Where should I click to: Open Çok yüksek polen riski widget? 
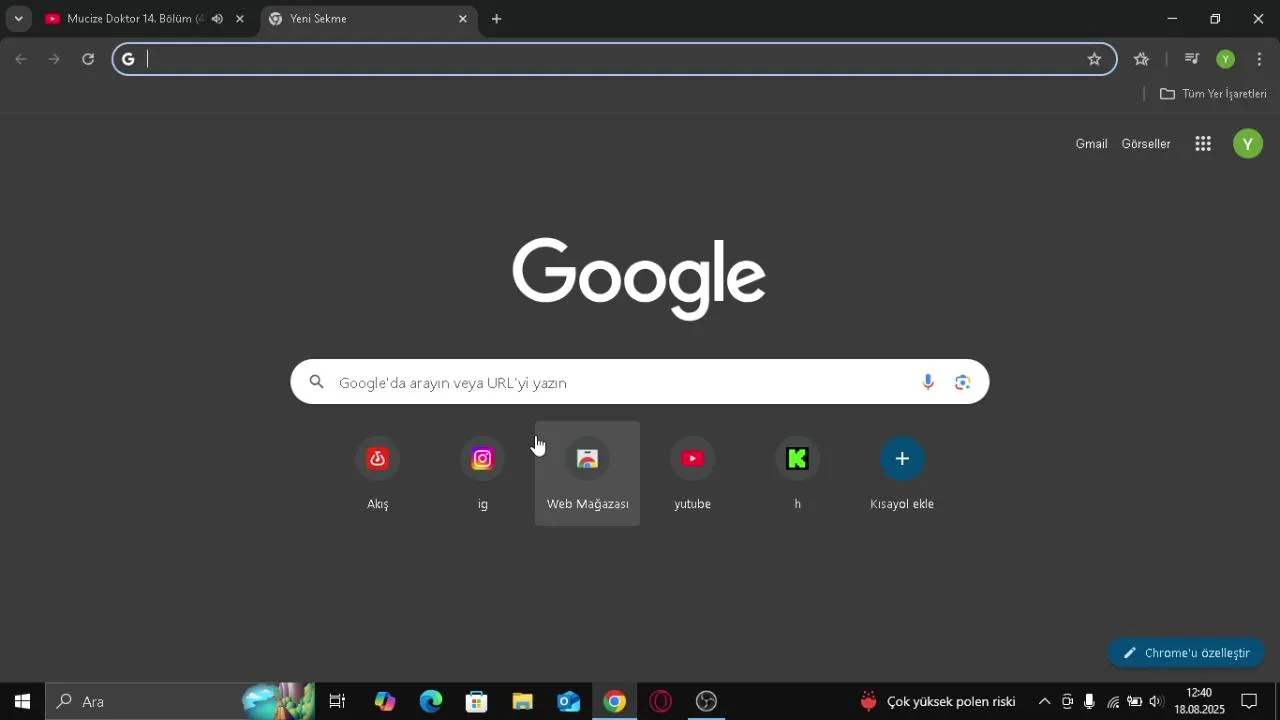[x=938, y=702]
